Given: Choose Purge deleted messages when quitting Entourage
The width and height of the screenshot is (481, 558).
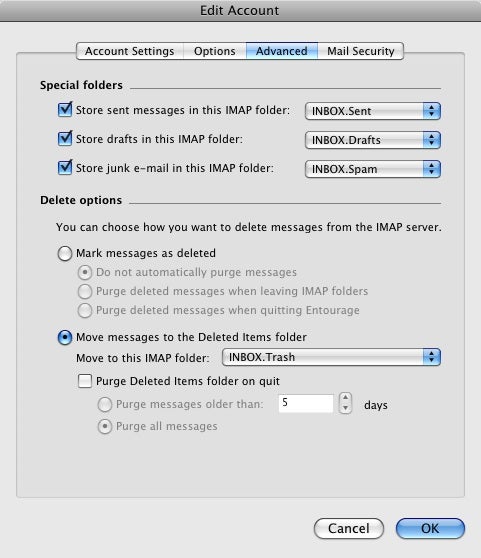Looking at the screenshot, I should click(85, 310).
